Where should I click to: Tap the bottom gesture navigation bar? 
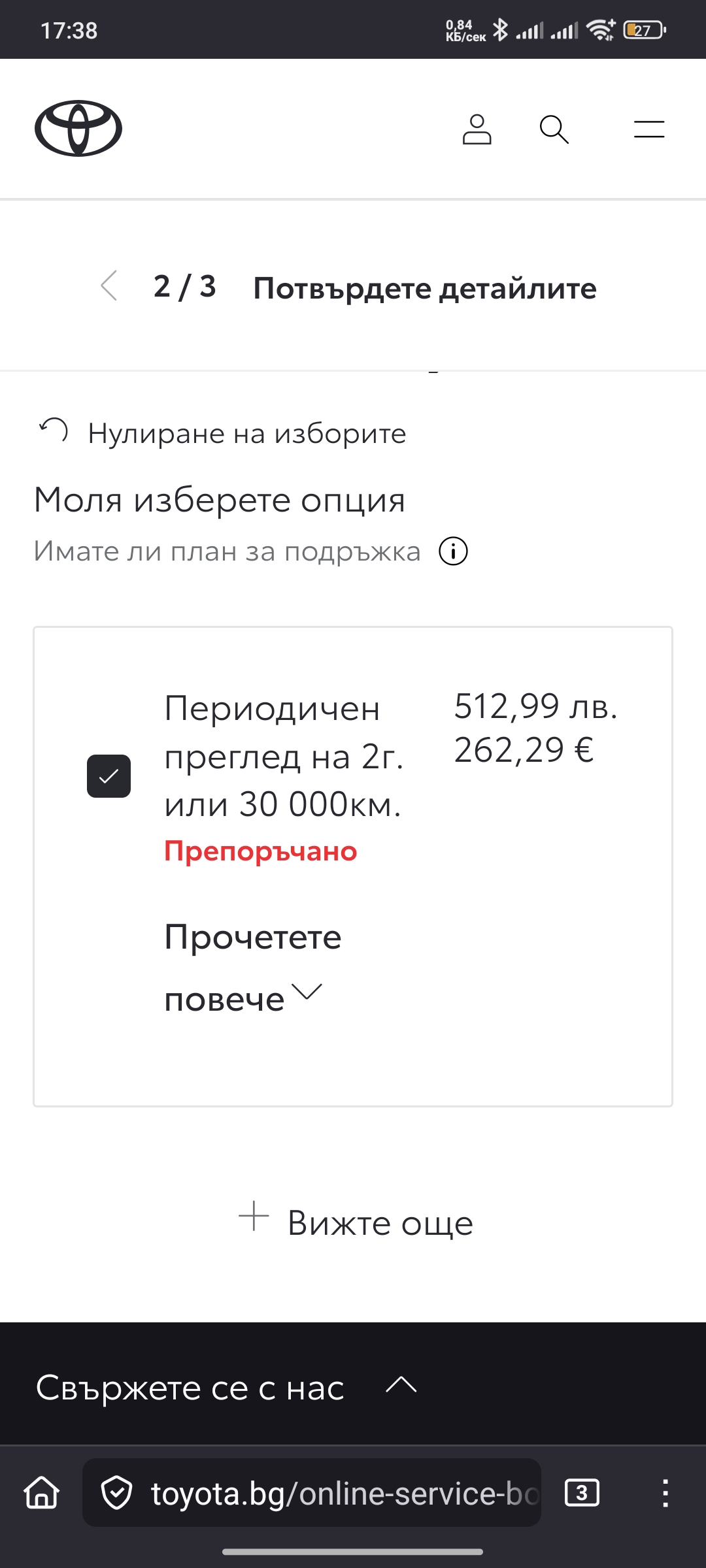[353, 1550]
